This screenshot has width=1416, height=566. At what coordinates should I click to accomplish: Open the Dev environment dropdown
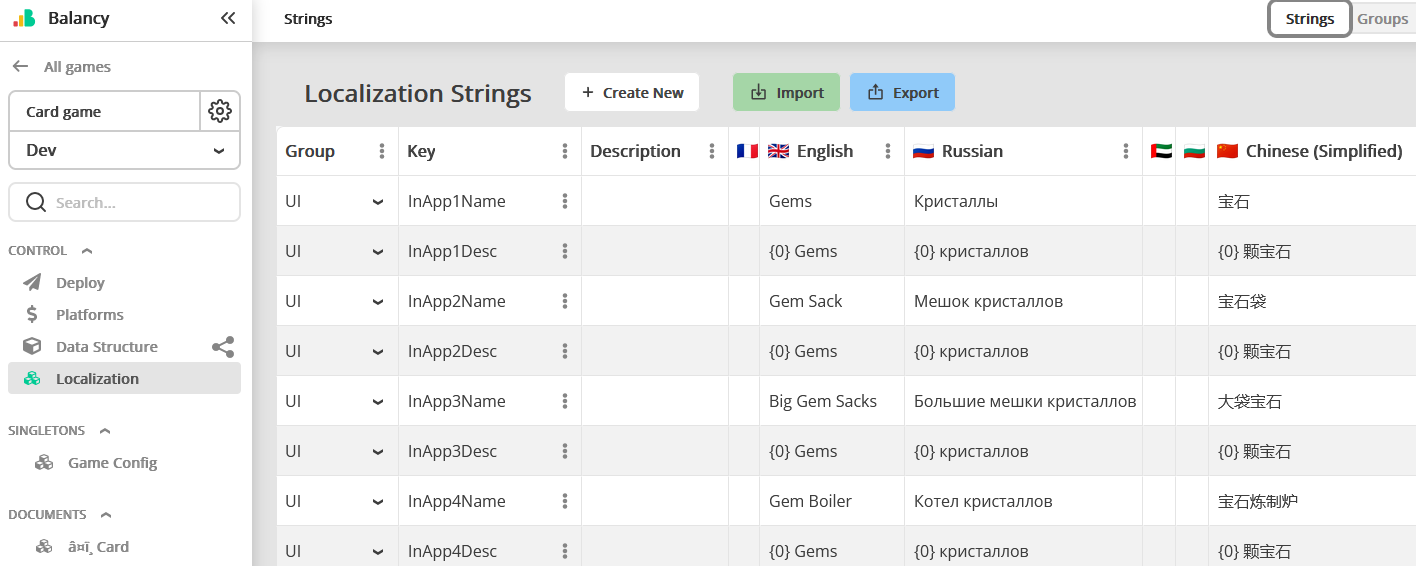[x=124, y=150]
